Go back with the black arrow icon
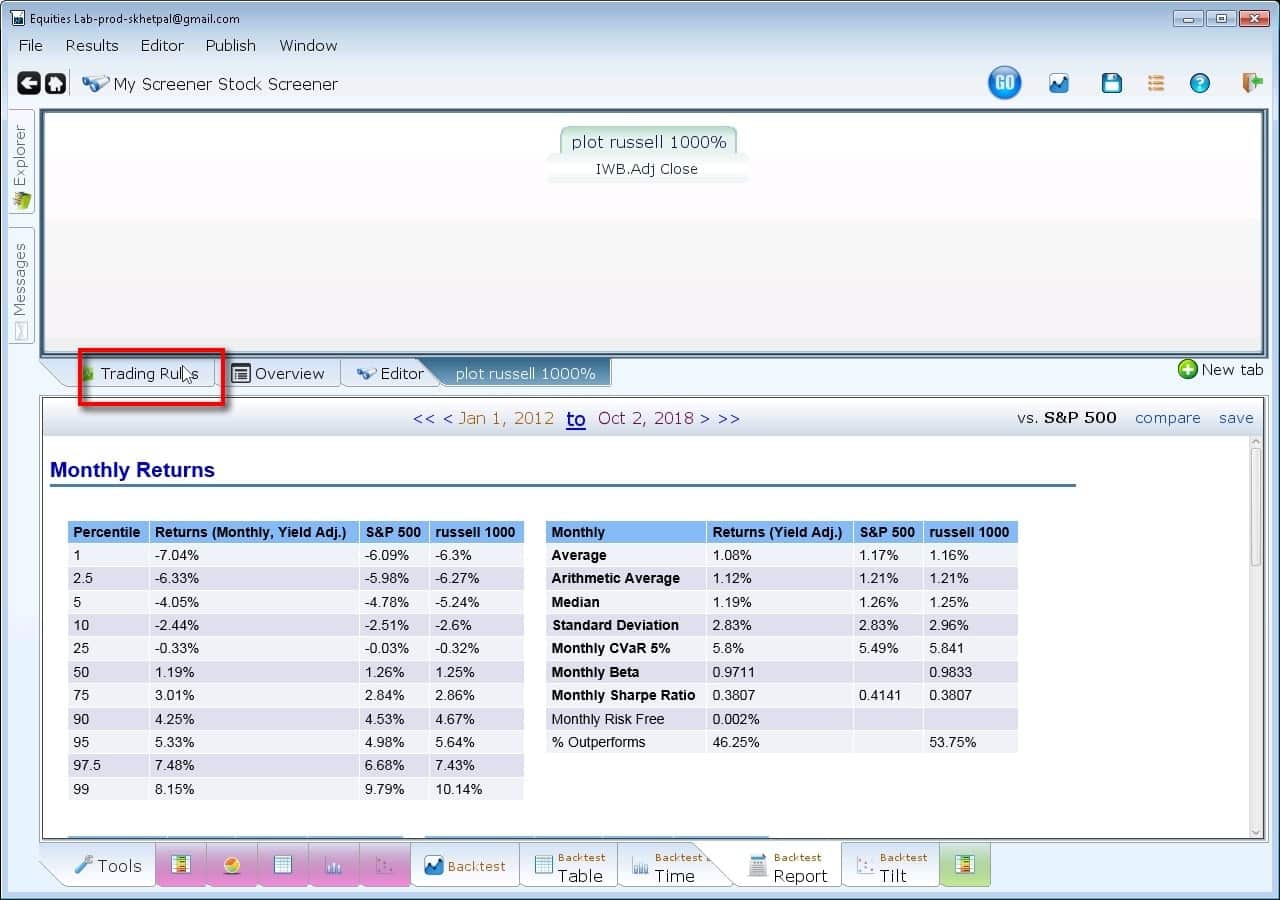Image resolution: width=1280 pixels, height=900 pixels. (x=29, y=84)
